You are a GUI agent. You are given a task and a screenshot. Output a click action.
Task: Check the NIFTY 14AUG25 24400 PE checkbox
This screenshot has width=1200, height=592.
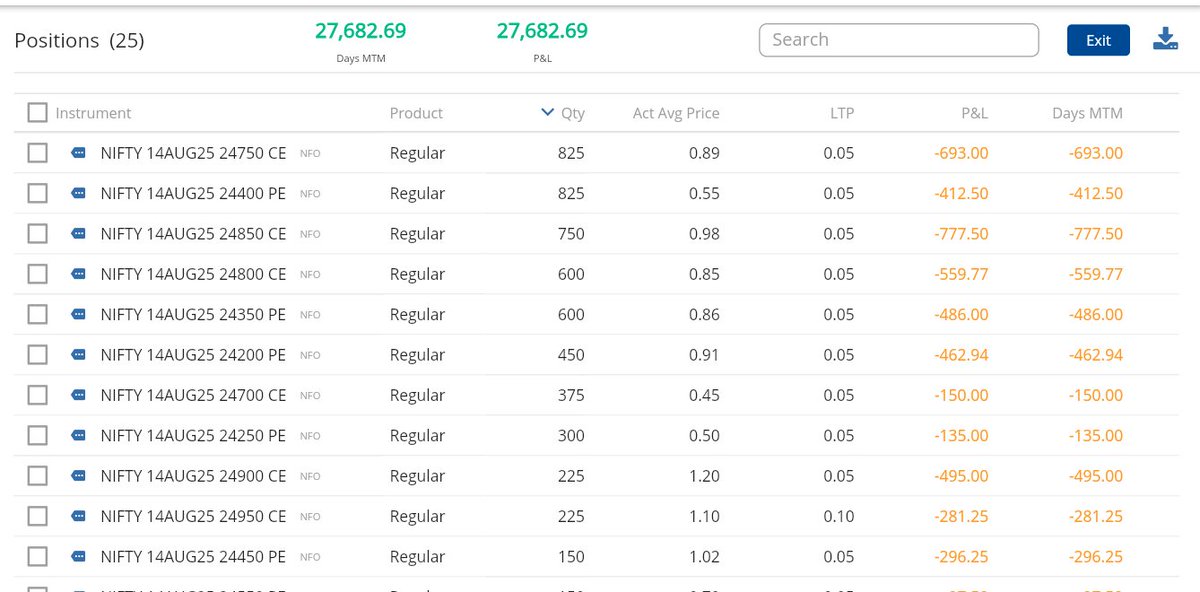click(37, 193)
